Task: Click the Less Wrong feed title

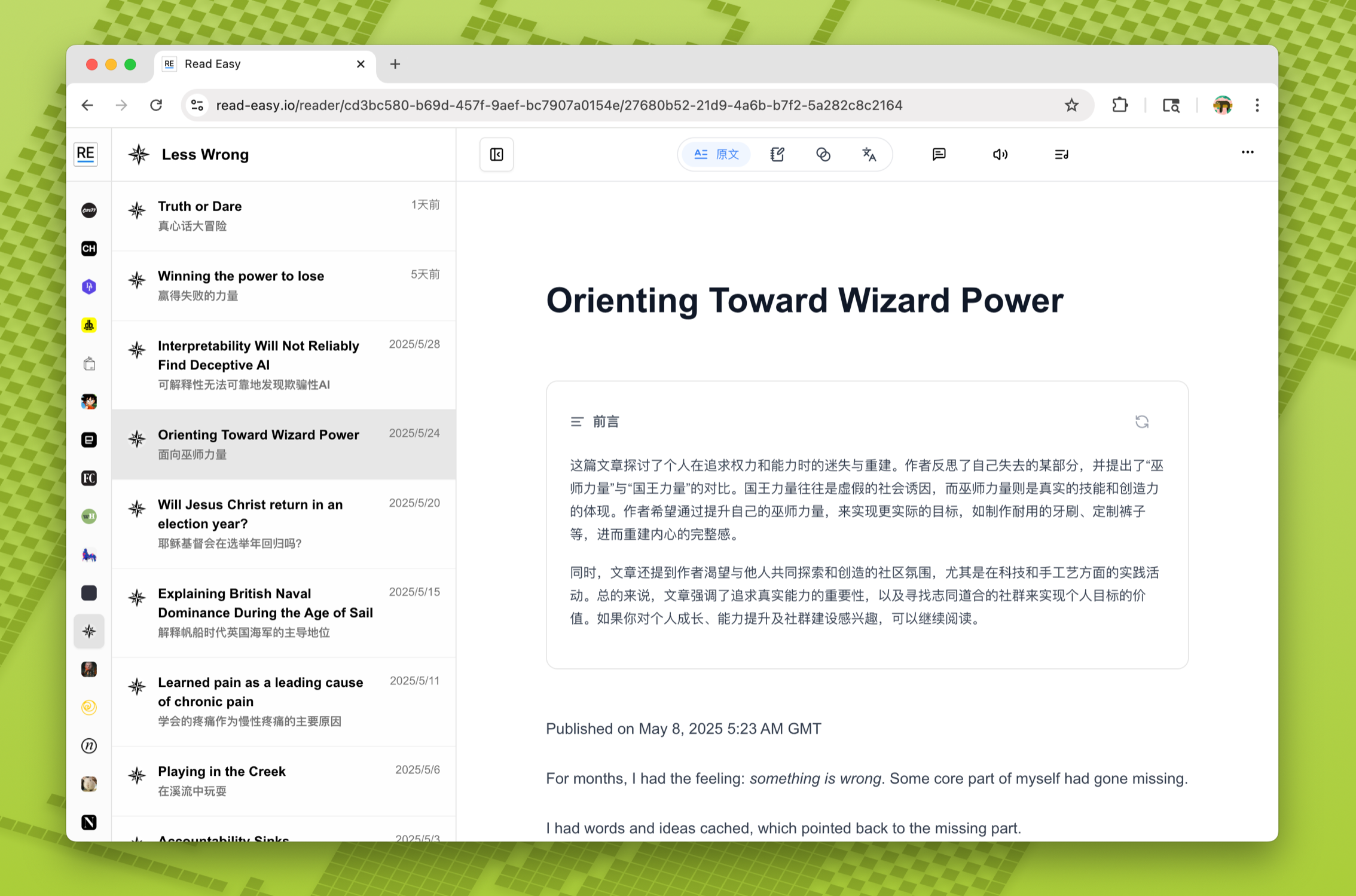Action: (205, 155)
